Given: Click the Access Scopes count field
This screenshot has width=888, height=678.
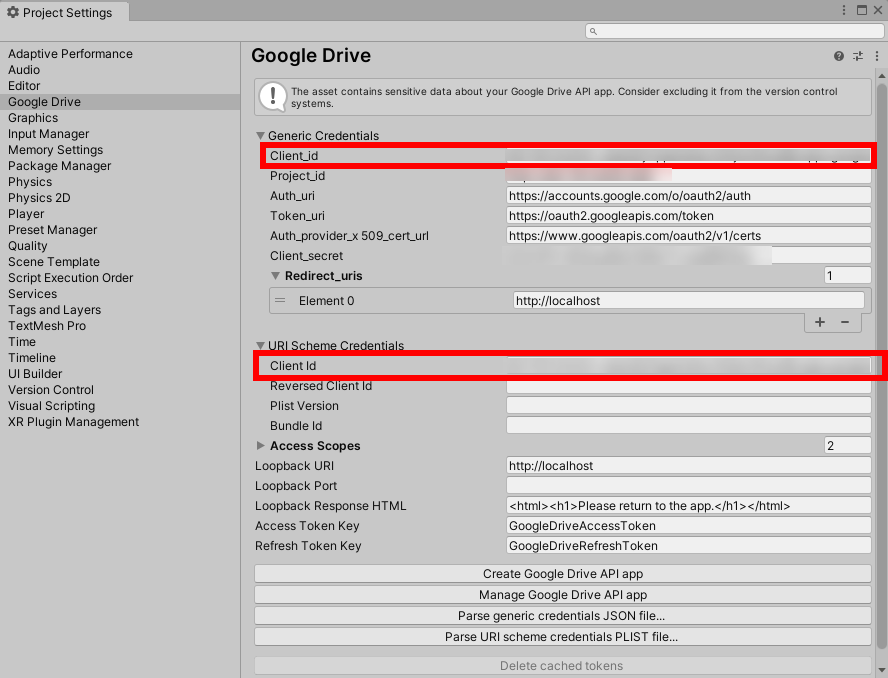Looking at the screenshot, I should [x=847, y=446].
